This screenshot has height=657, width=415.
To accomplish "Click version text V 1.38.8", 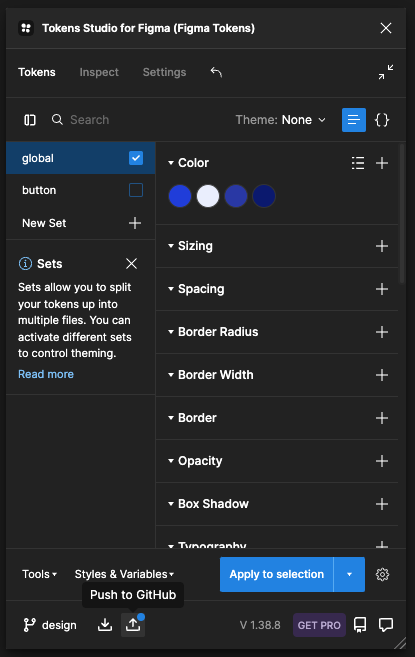I will pos(260,625).
